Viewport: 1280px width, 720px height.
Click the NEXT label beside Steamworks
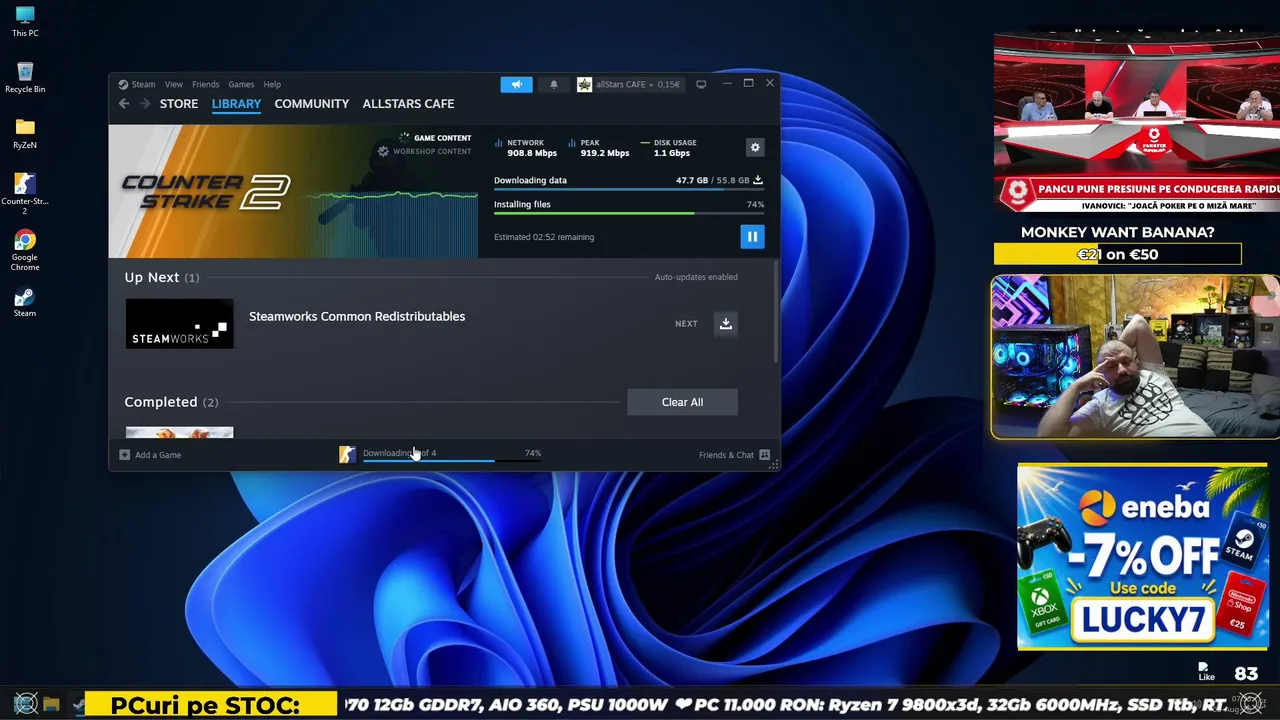tap(686, 324)
